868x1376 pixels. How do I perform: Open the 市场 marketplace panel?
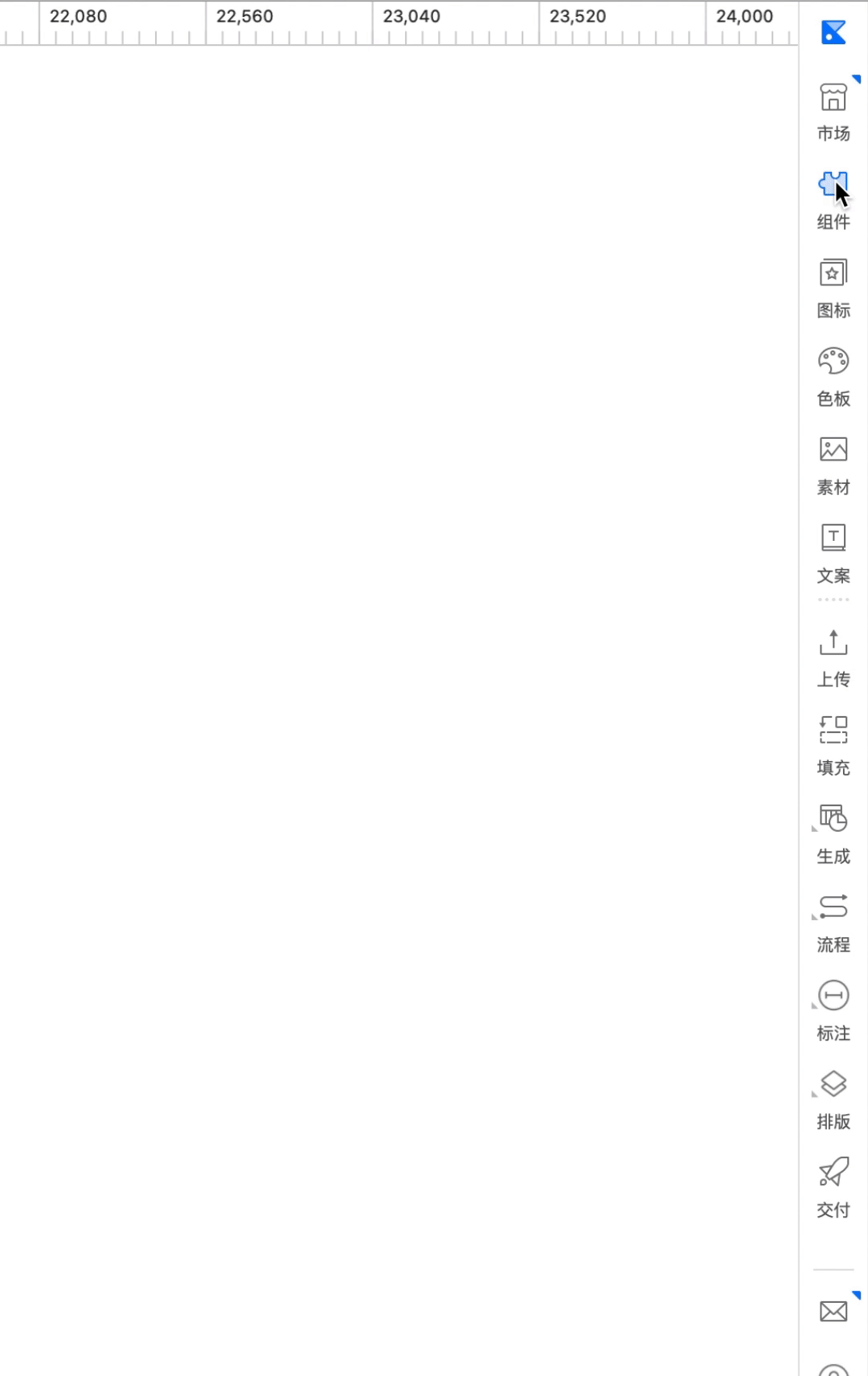tap(833, 112)
